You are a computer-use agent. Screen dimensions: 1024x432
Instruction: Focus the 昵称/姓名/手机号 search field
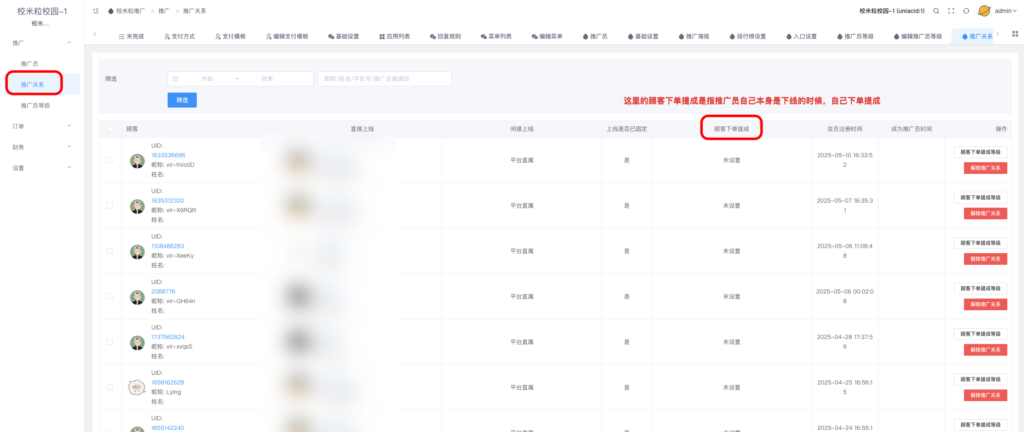(x=385, y=79)
